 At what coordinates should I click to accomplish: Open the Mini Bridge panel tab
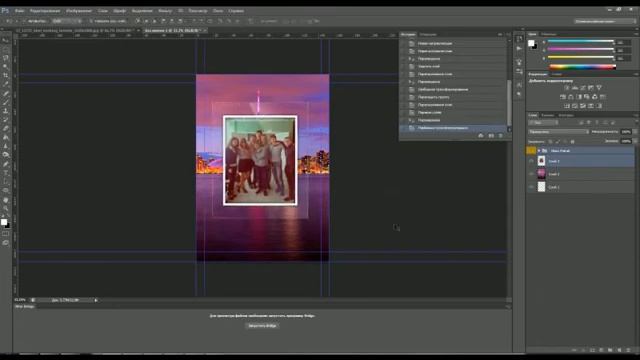pos(24,306)
